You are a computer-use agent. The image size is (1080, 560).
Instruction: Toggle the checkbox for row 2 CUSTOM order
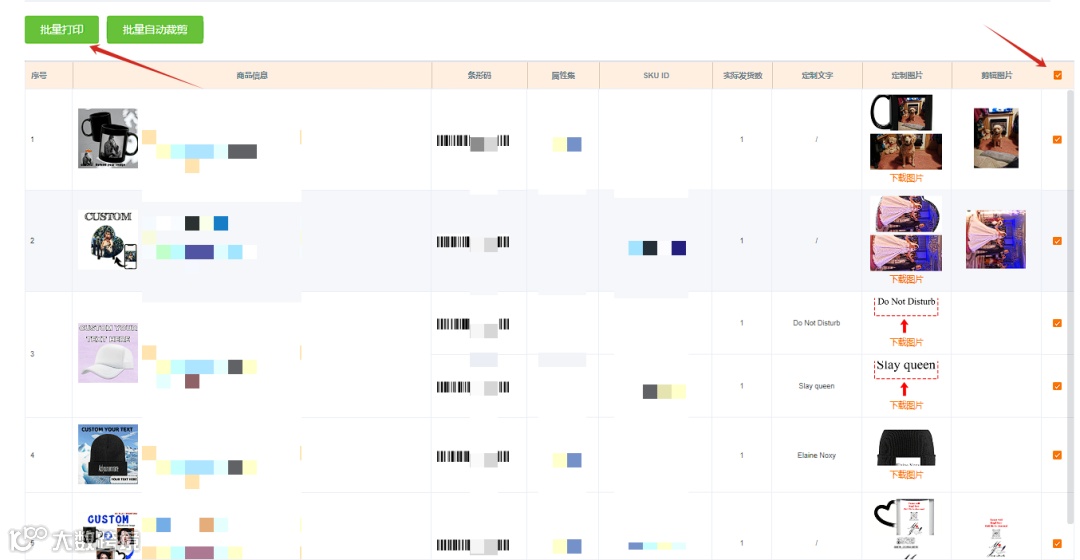click(1057, 241)
